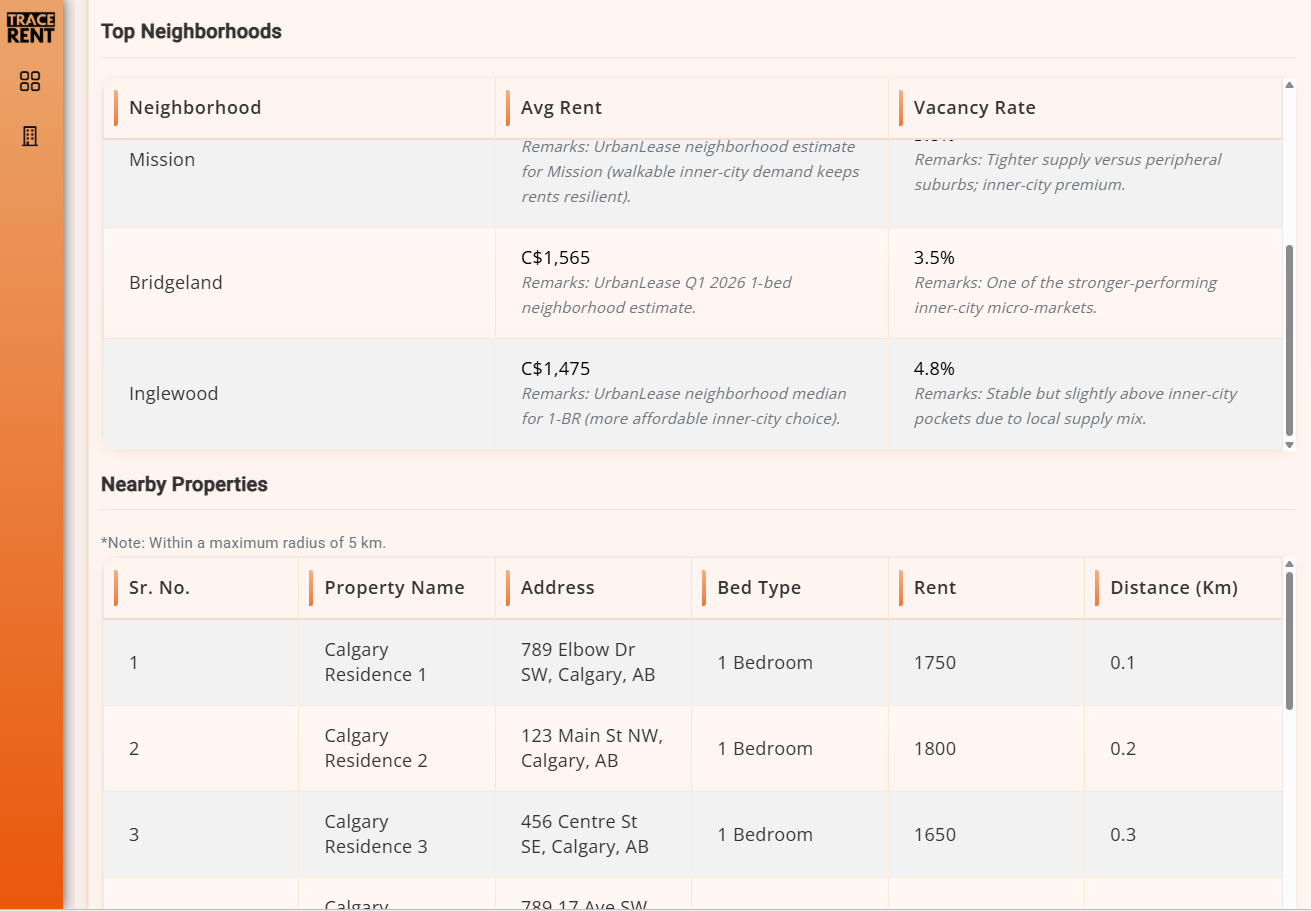Click the Nearby Properties section heading
Screen dimensions: 1311x911
click(184, 485)
